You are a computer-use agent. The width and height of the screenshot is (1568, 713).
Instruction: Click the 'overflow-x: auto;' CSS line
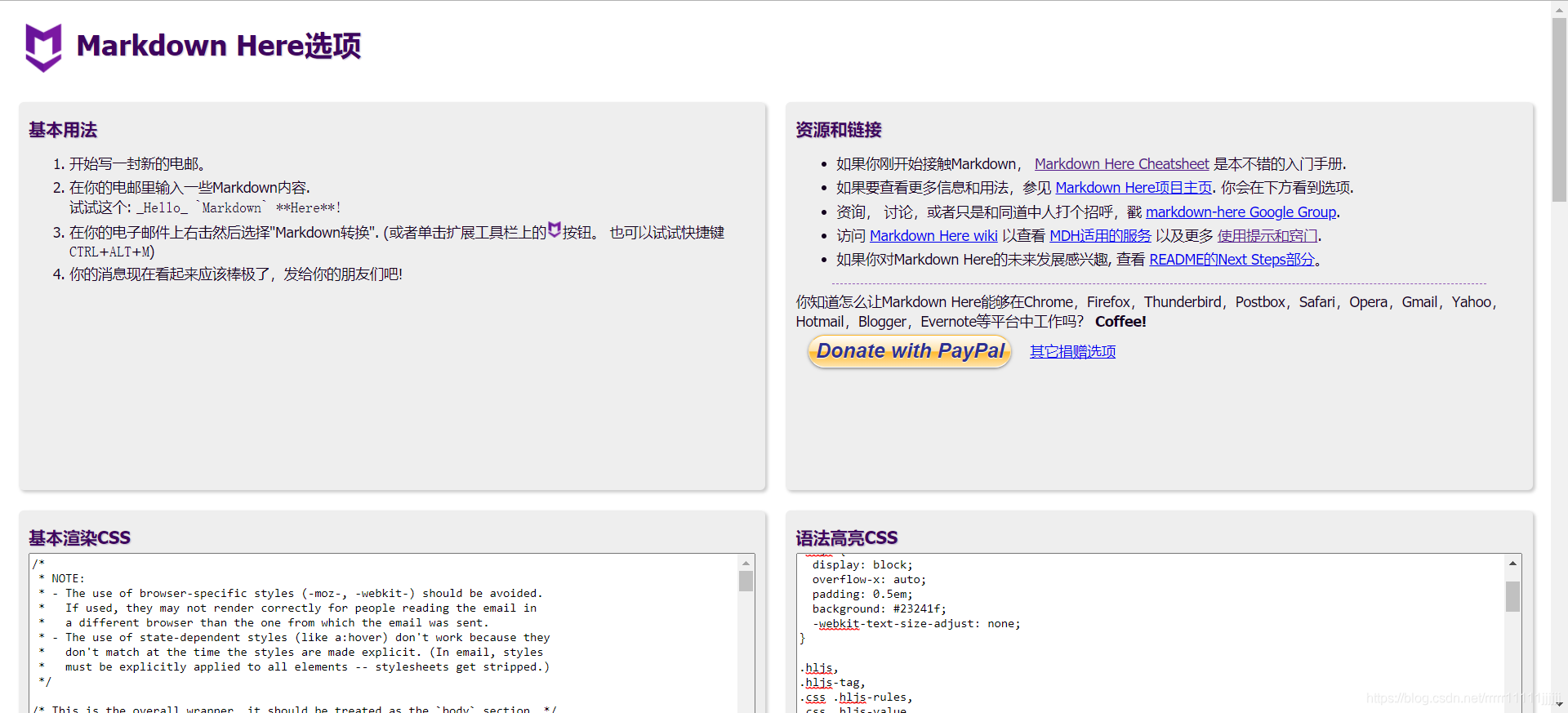[869, 580]
